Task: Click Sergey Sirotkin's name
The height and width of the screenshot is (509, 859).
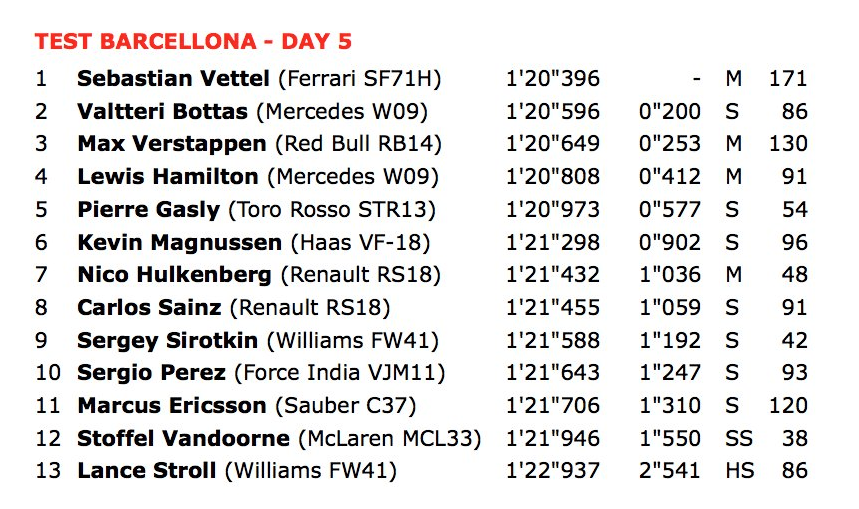Action: pyautogui.click(x=167, y=340)
